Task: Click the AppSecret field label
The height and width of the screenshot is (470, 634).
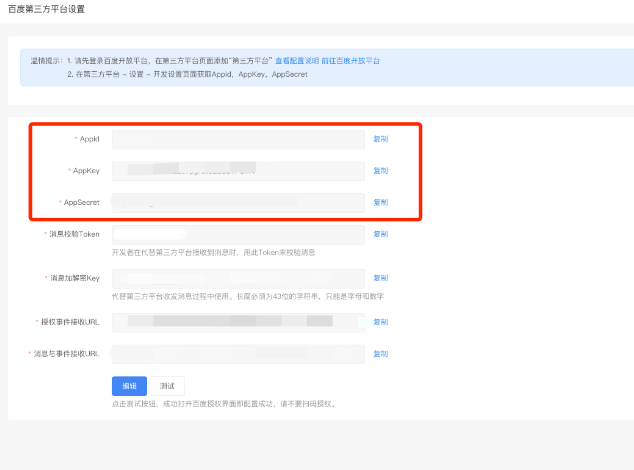Action: tap(81, 202)
